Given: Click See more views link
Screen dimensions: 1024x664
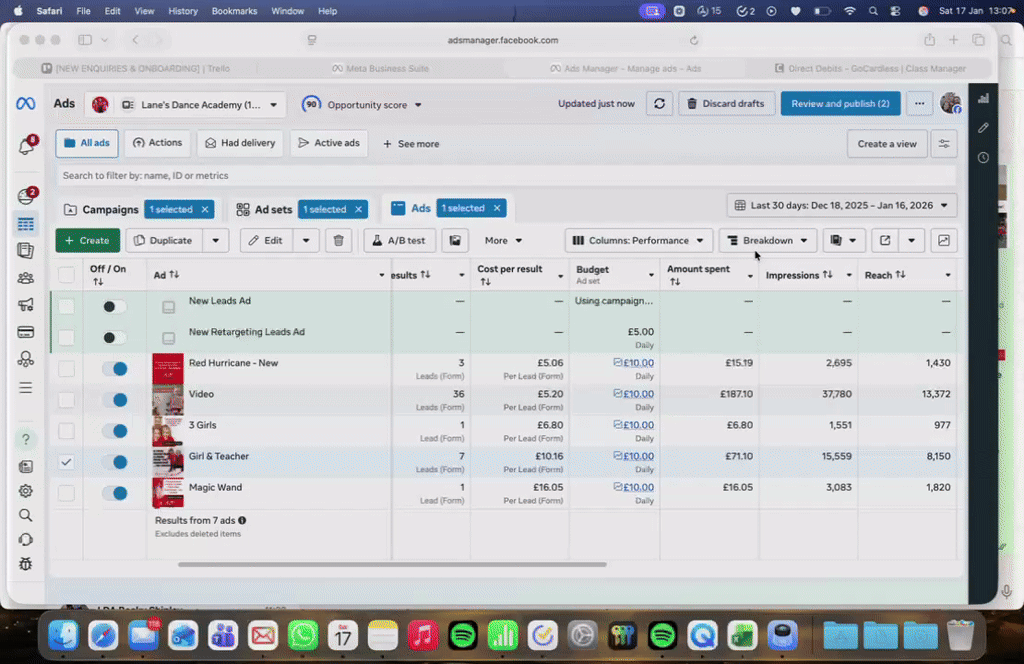Looking at the screenshot, I should click(411, 144).
